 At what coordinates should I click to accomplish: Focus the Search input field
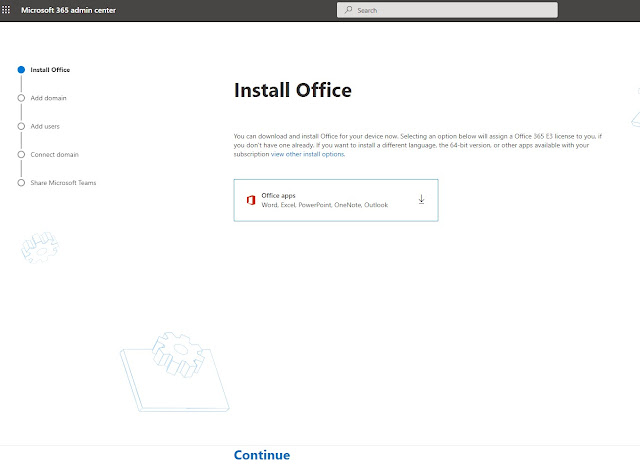(x=447, y=10)
